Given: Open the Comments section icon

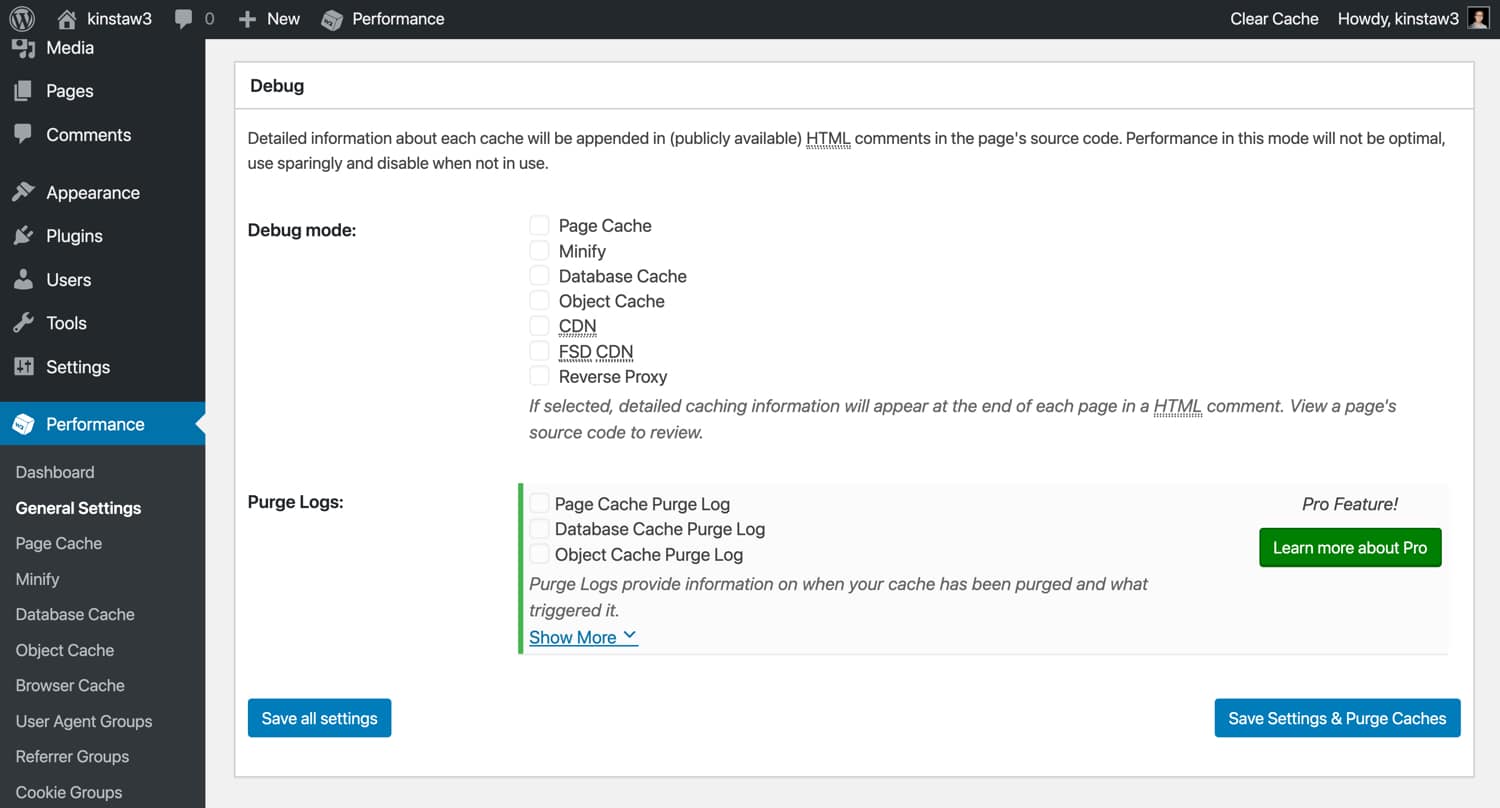Looking at the screenshot, I should coord(22,135).
